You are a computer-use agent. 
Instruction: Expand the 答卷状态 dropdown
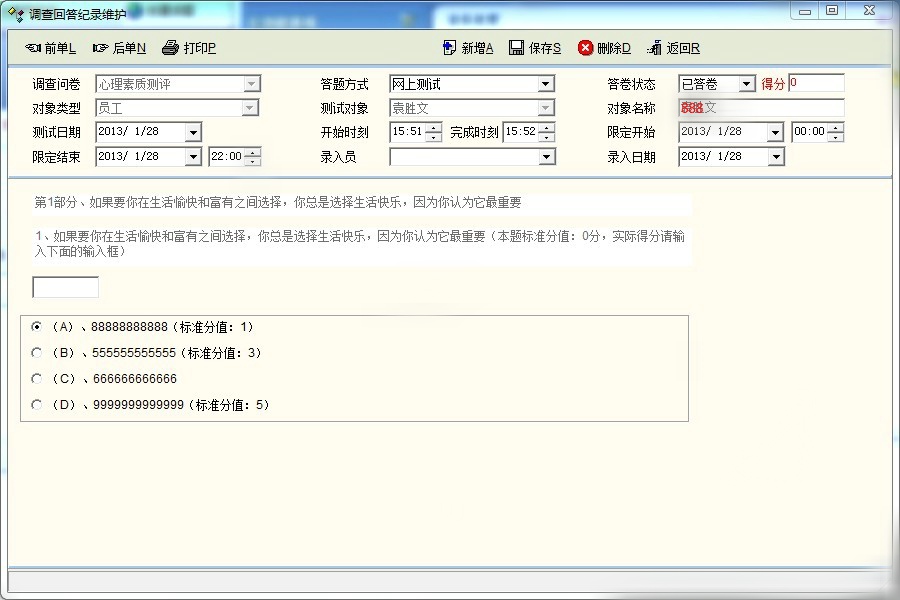pos(746,84)
